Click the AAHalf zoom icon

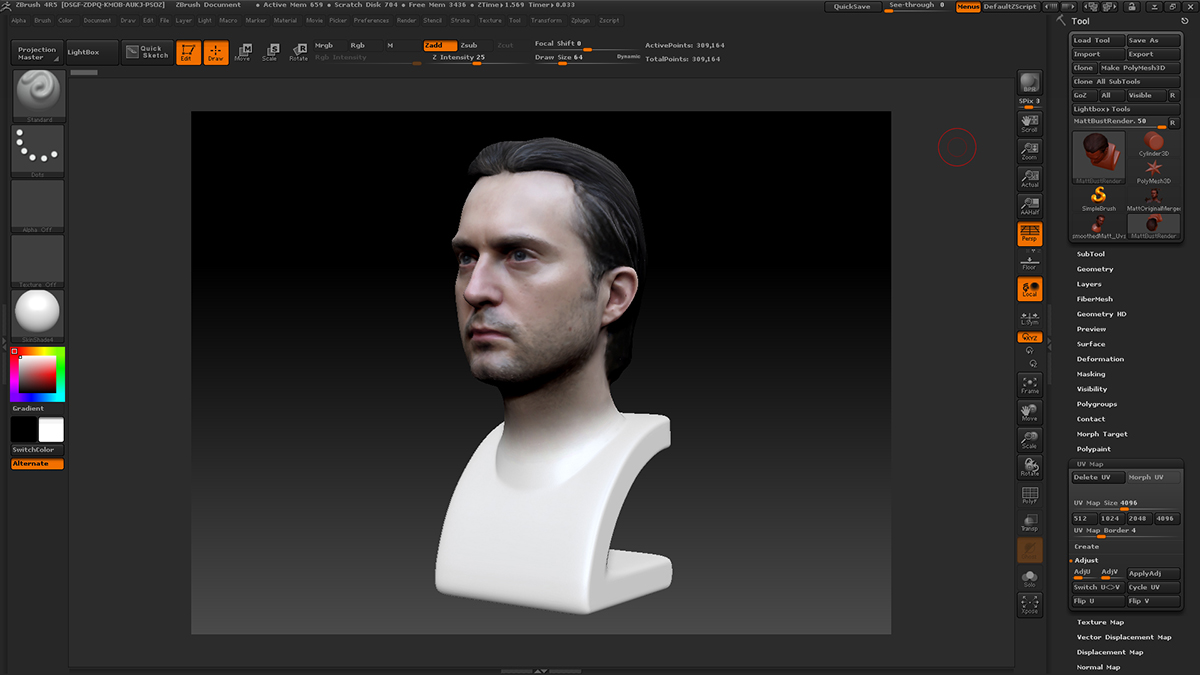pos(1029,206)
